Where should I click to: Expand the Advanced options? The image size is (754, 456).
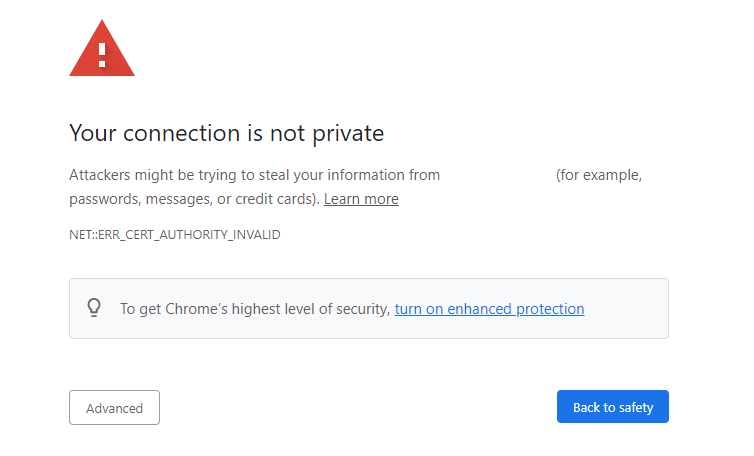pos(114,408)
